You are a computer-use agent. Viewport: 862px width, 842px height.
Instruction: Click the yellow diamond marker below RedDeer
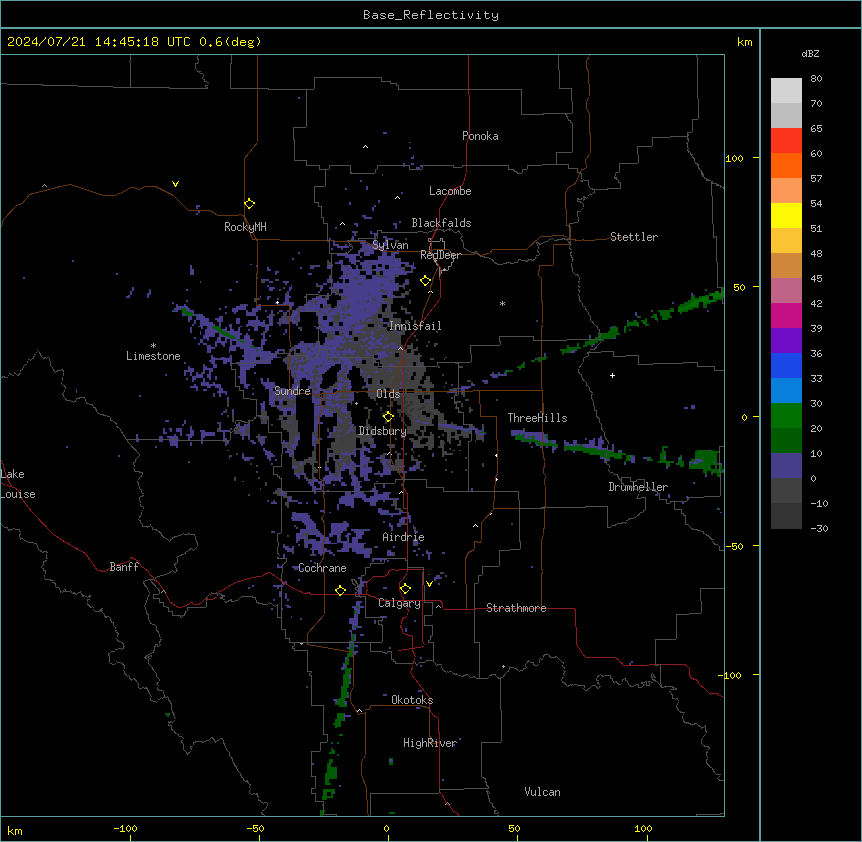[426, 281]
